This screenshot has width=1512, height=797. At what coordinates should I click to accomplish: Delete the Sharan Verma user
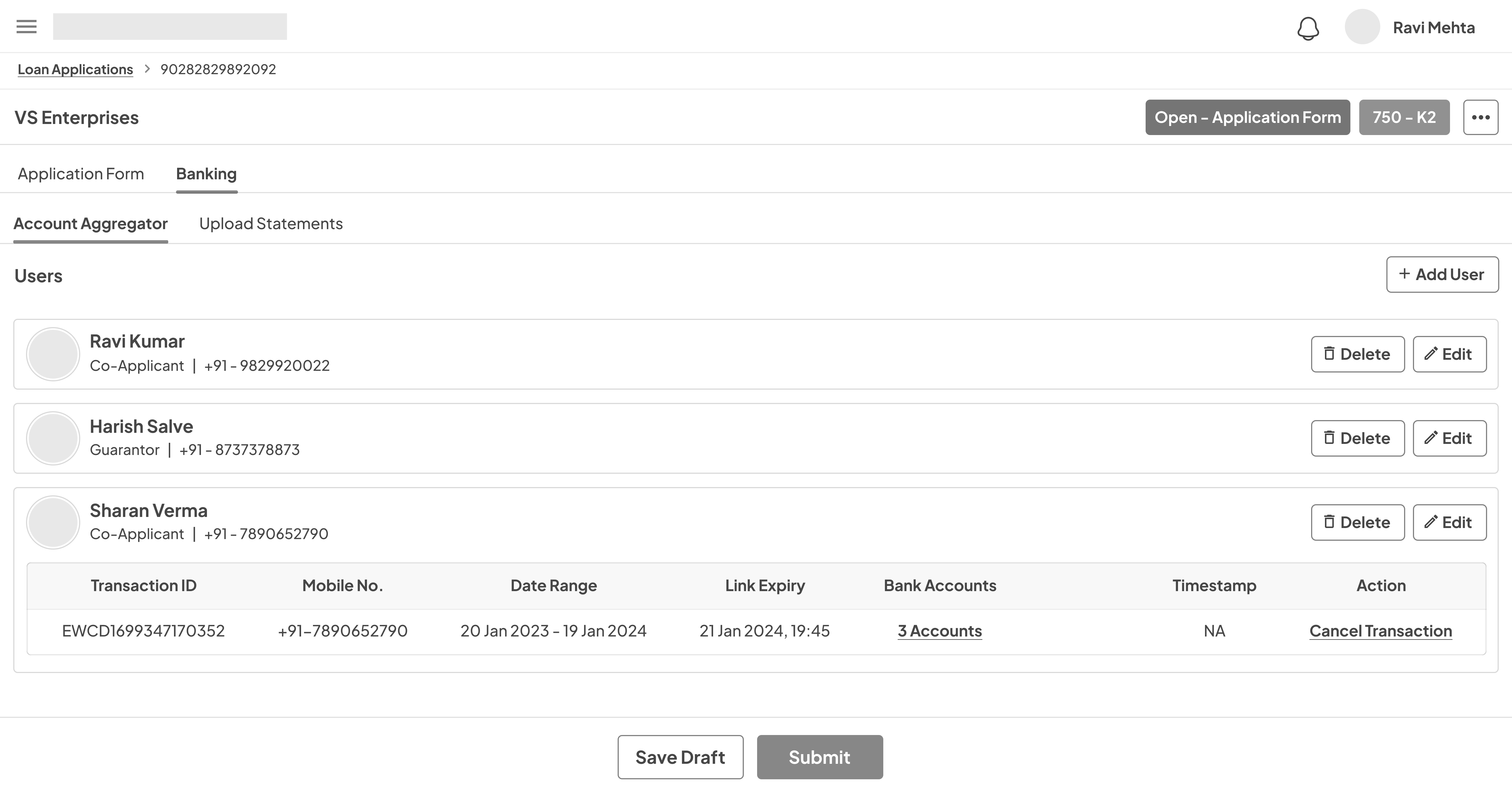click(x=1357, y=522)
